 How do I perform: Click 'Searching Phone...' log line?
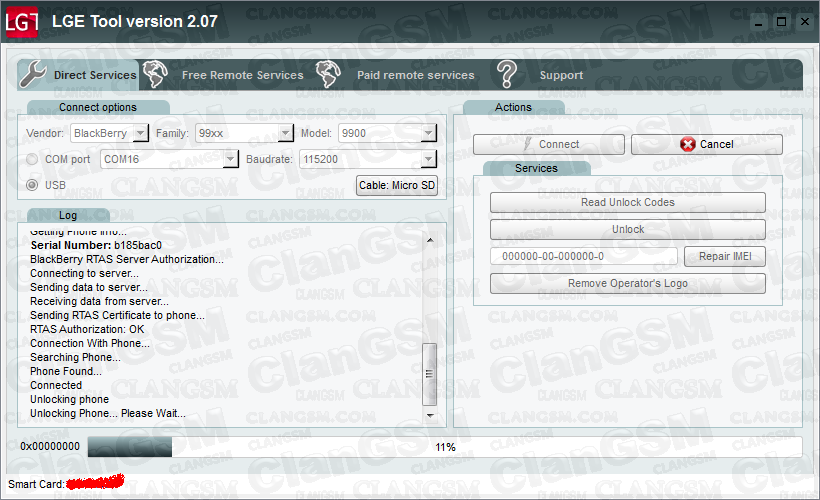click(x=75, y=358)
